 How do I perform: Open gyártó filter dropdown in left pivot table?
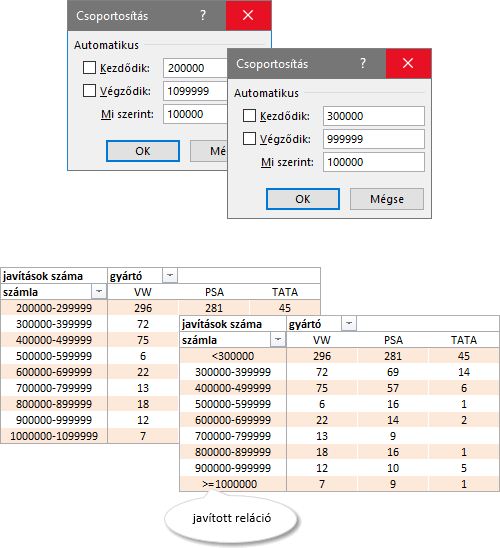(170, 275)
